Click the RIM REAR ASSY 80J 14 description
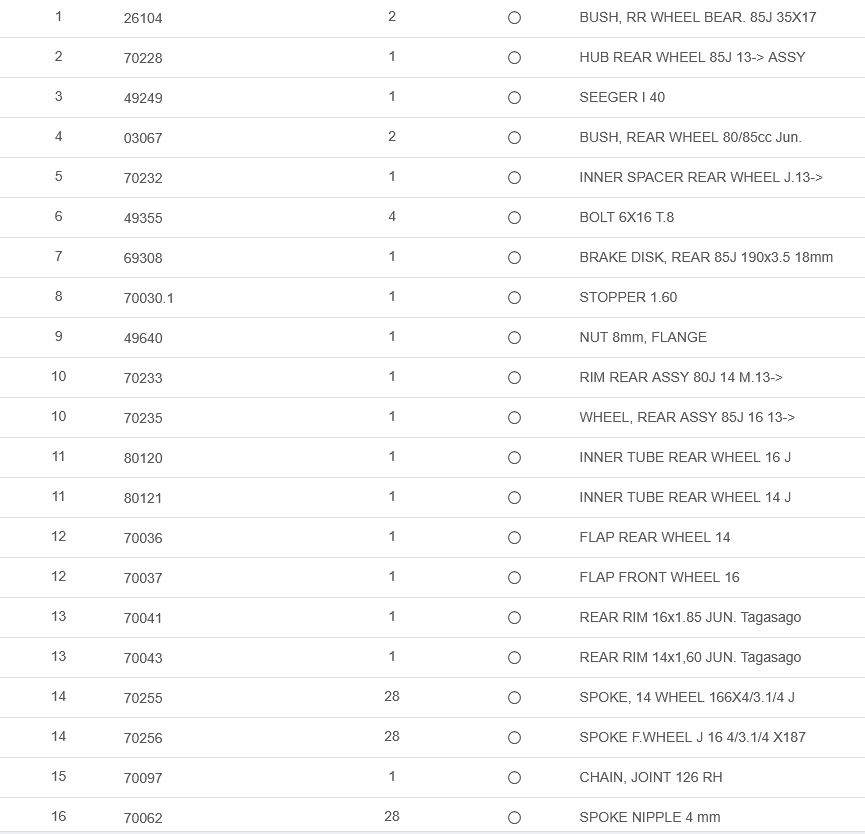The height and width of the screenshot is (834, 865). pos(680,378)
